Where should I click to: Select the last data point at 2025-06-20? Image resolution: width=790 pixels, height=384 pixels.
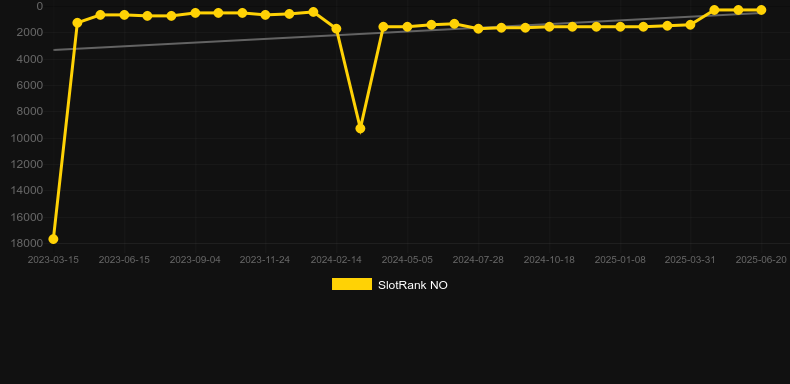pos(761,10)
